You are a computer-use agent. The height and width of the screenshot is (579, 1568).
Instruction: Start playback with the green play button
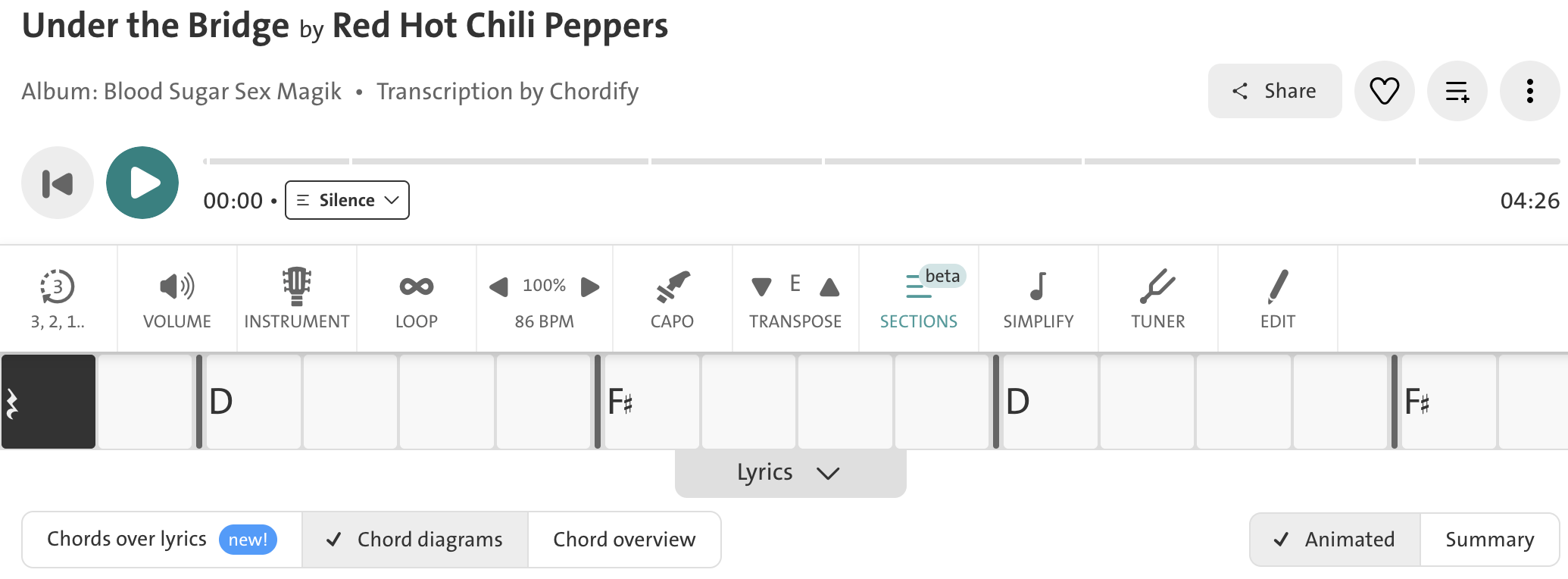point(142,183)
